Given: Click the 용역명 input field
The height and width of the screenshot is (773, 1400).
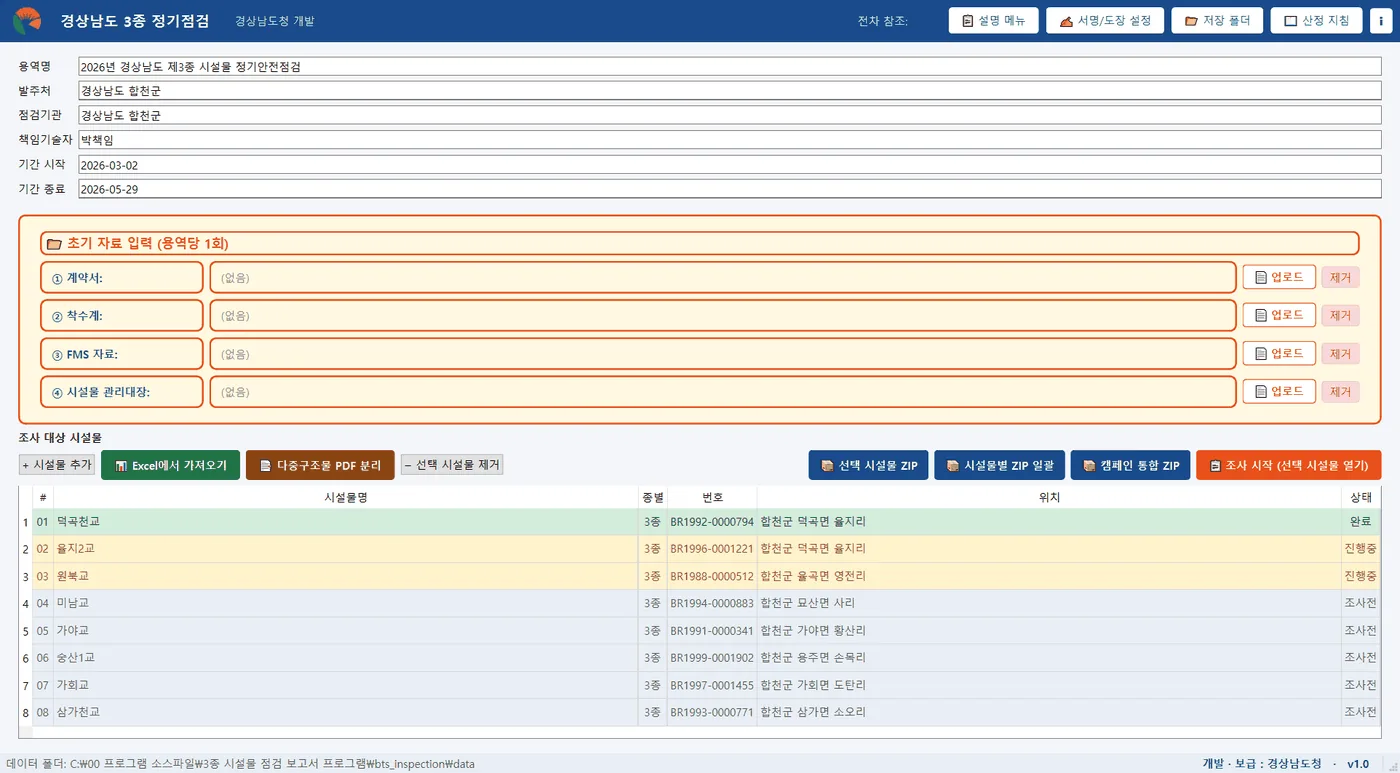Looking at the screenshot, I should tap(730, 67).
